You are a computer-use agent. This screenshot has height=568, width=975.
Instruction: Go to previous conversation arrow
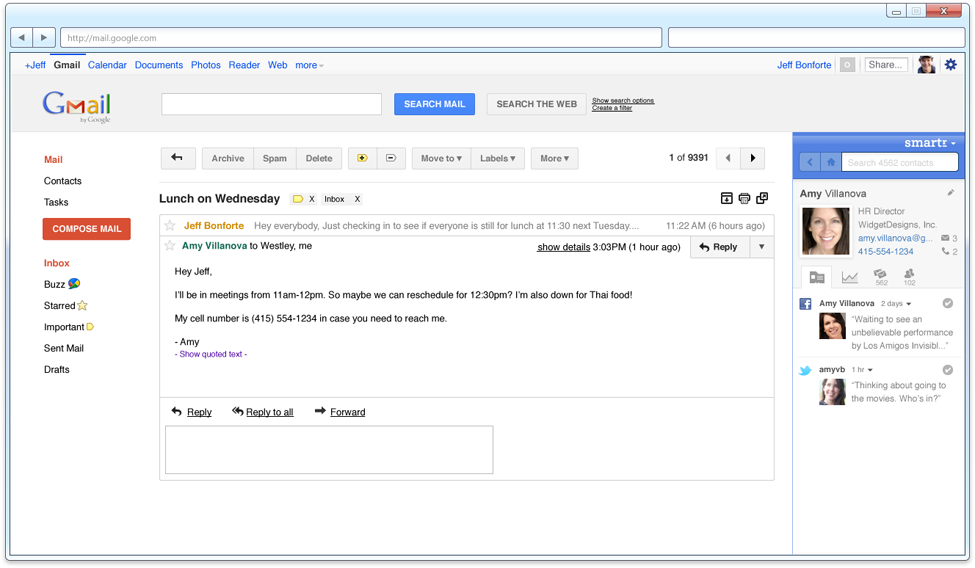point(728,158)
